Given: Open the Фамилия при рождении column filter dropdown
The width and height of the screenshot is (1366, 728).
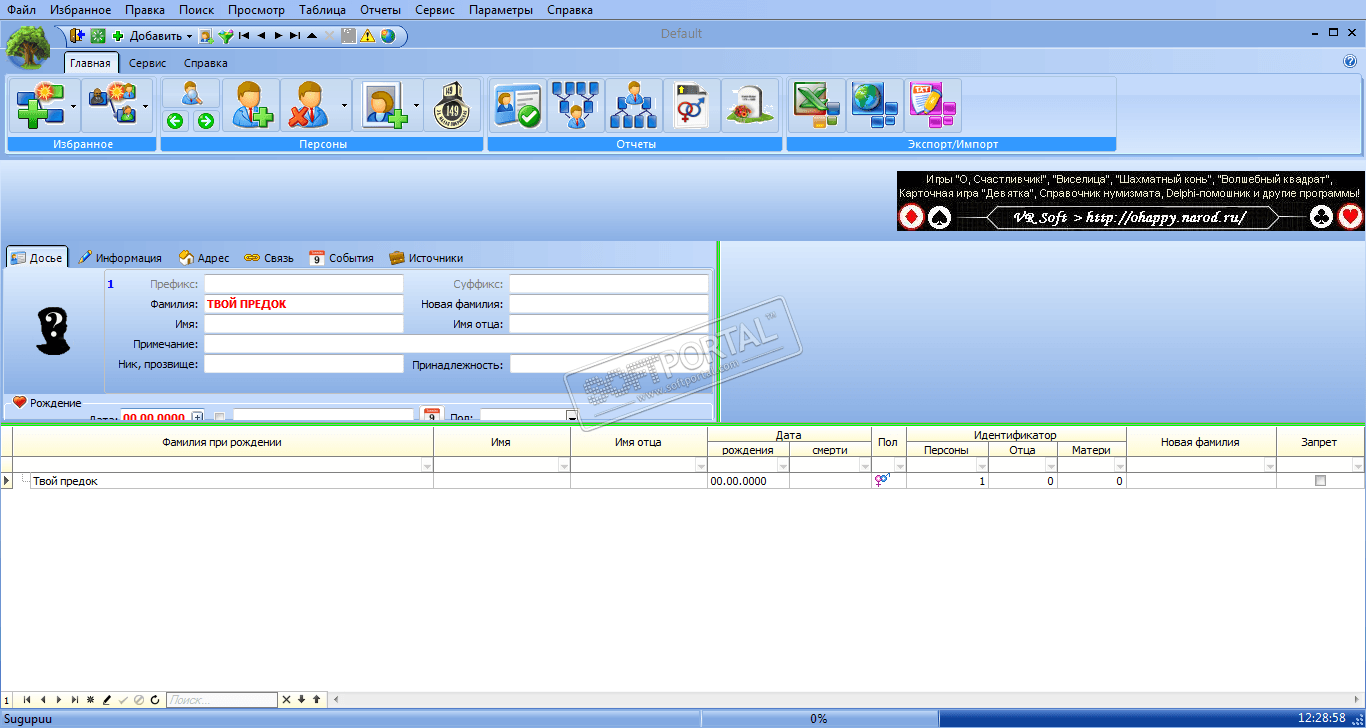Looking at the screenshot, I should [427, 466].
